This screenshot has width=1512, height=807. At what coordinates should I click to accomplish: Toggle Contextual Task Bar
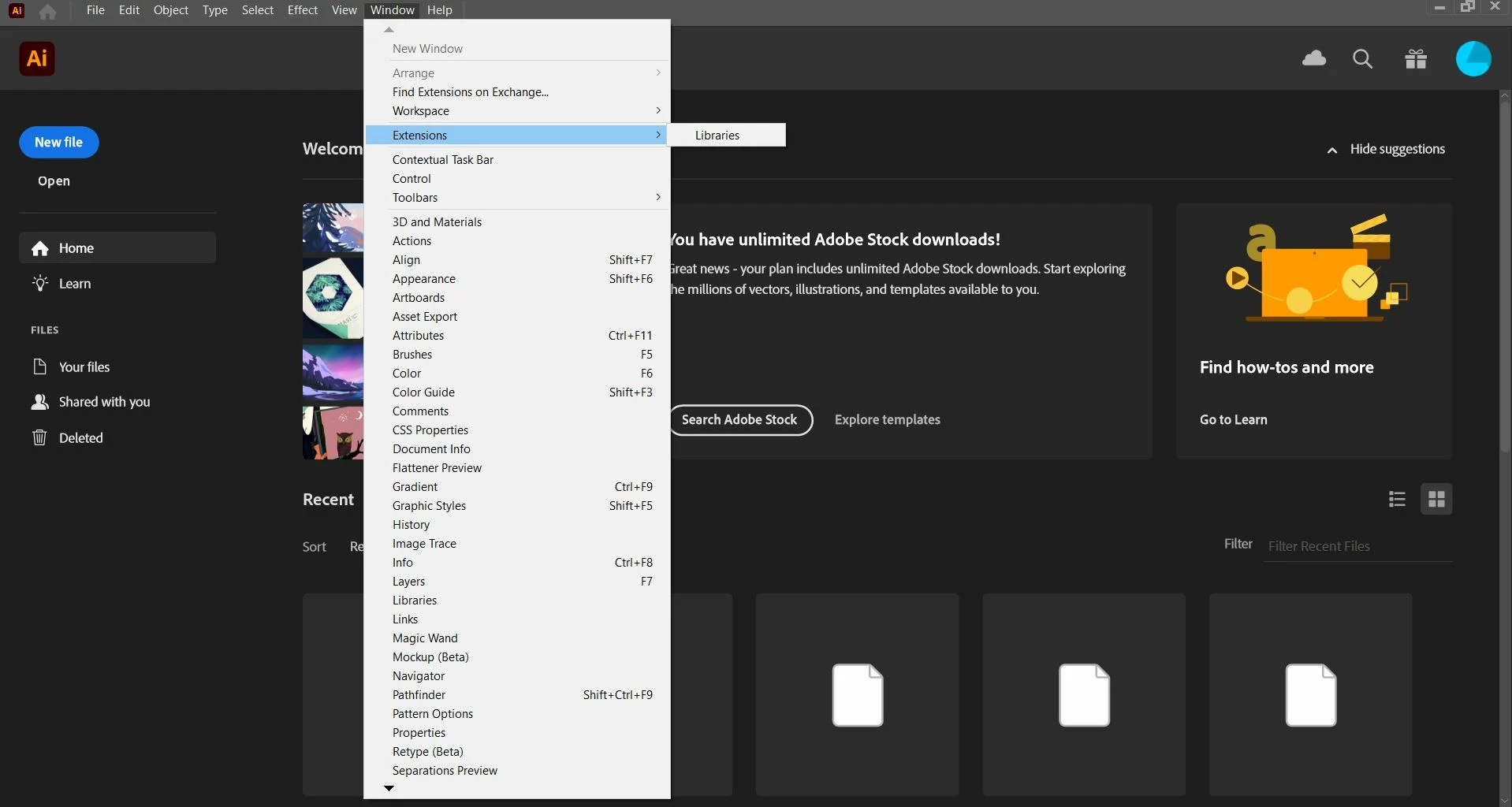click(x=517, y=160)
